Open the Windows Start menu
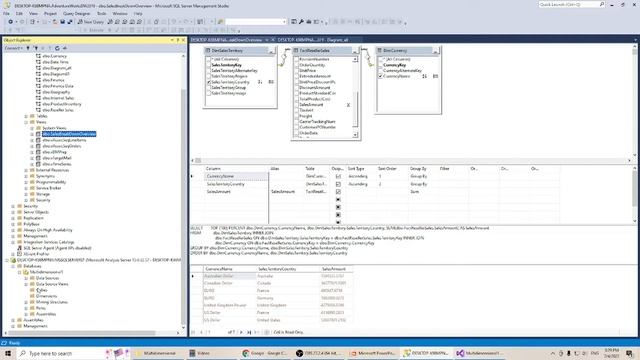Viewport: 640px width, 360px height. click(8, 353)
